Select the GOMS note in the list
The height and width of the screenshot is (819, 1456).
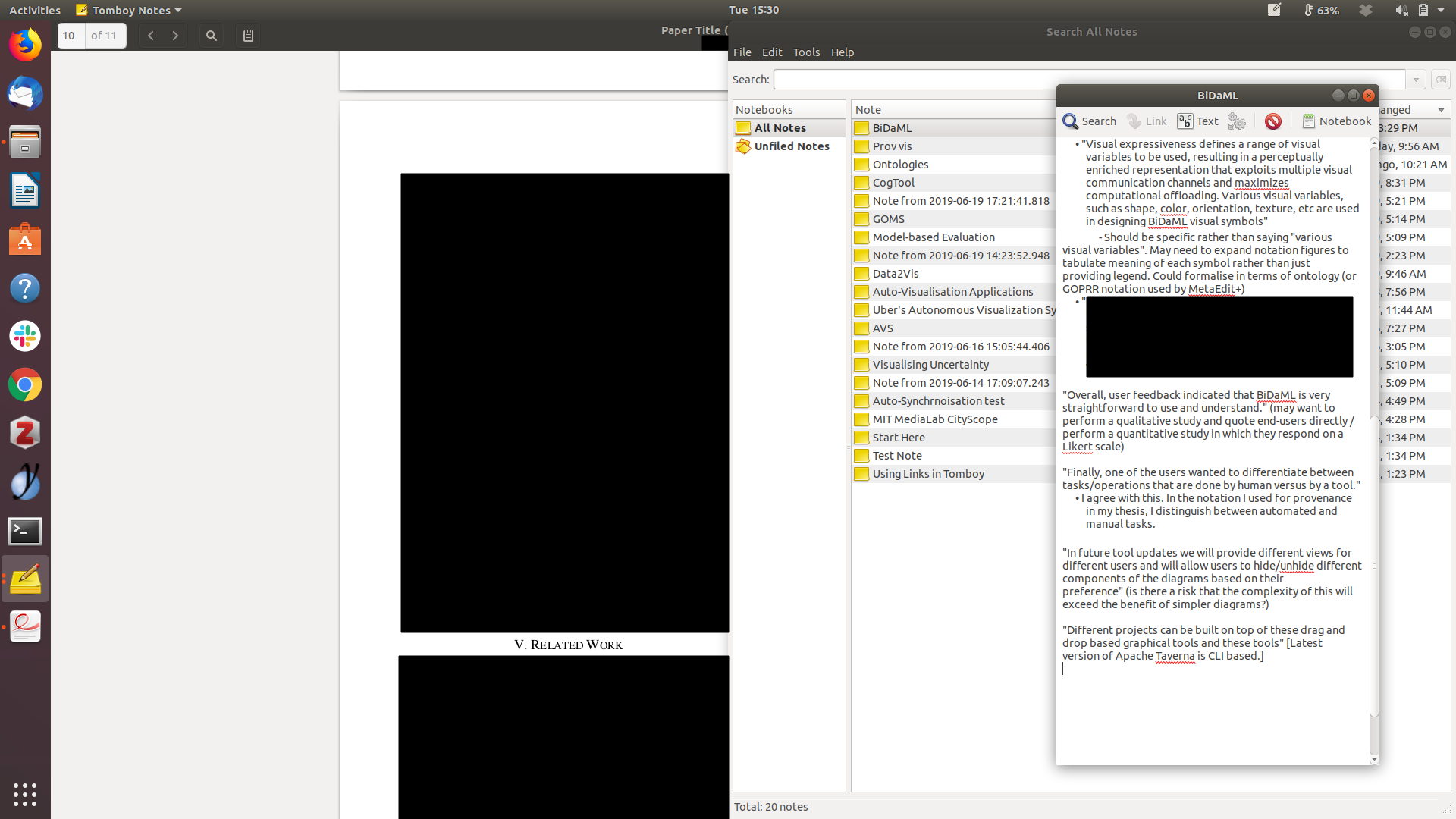pyautogui.click(x=888, y=219)
